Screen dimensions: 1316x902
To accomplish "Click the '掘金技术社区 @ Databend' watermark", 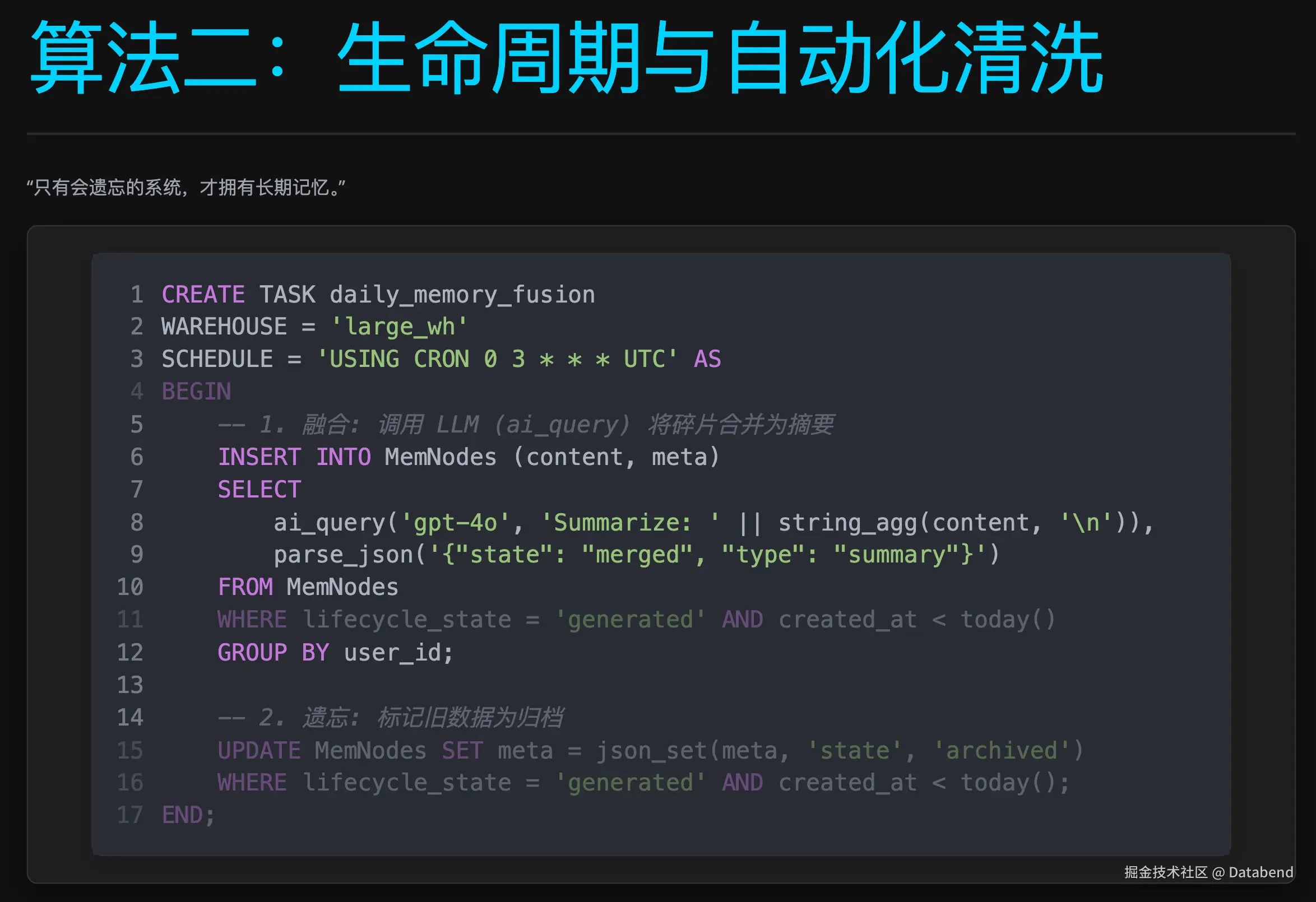I will point(1208,872).
